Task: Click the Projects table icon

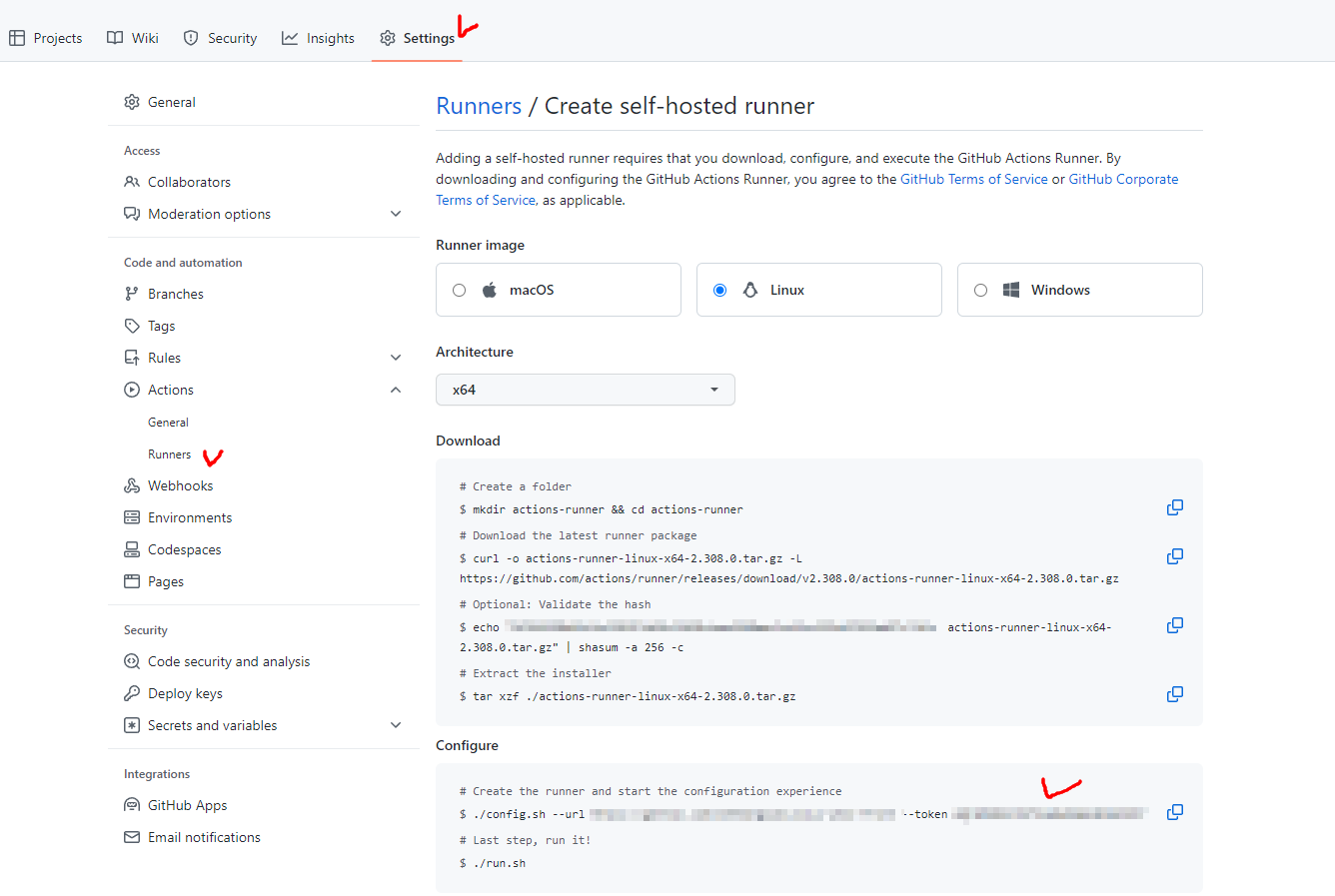Action: click(17, 38)
